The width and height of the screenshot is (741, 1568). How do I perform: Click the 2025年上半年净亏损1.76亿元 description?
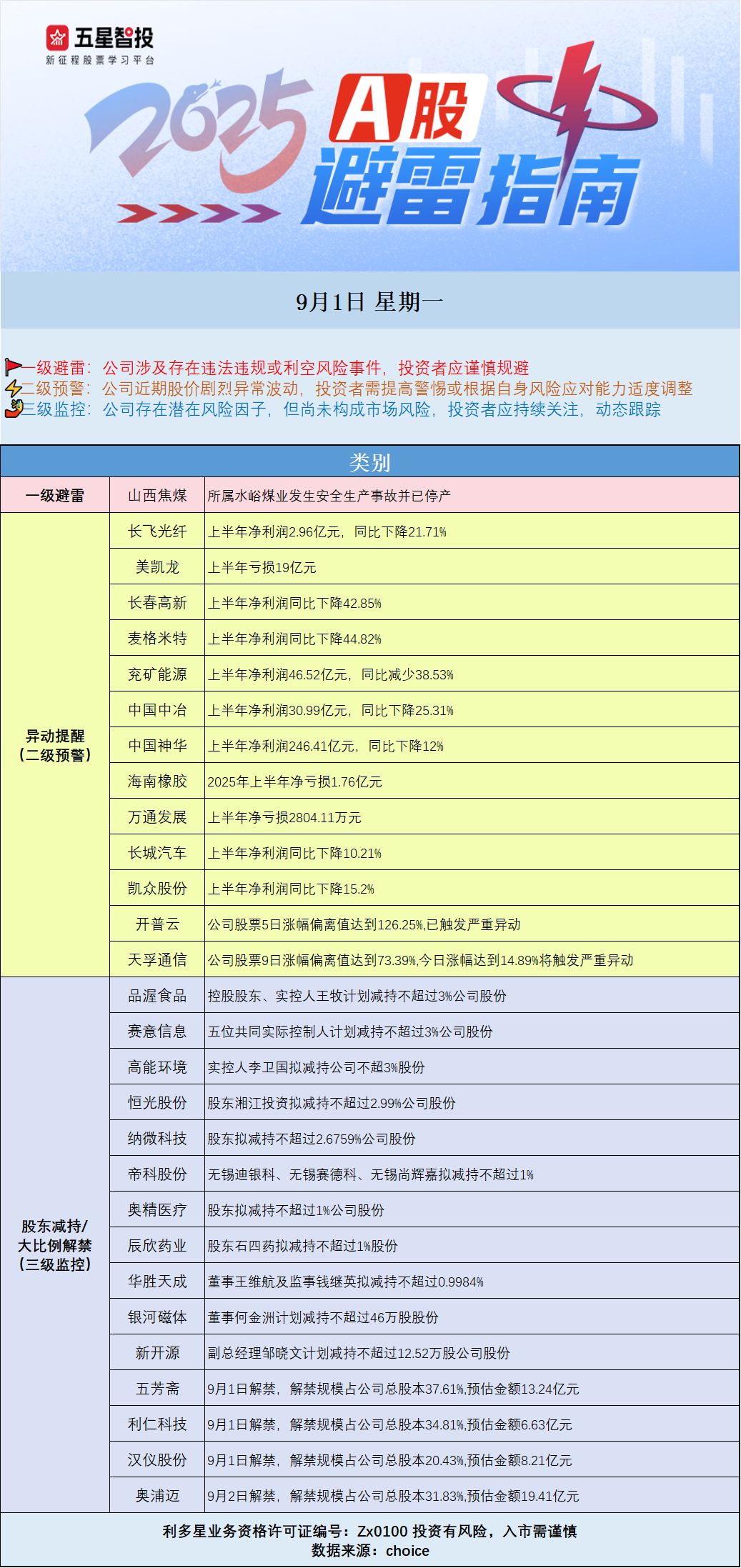(x=294, y=781)
